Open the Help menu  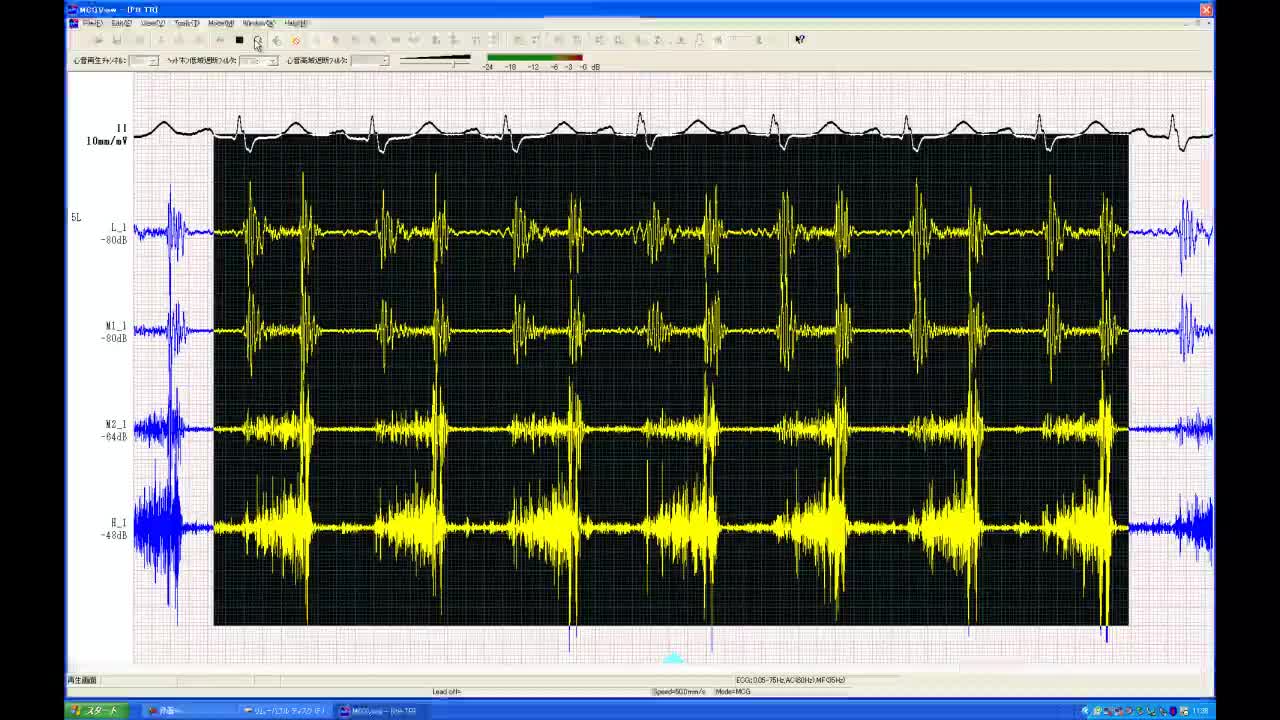point(295,23)
